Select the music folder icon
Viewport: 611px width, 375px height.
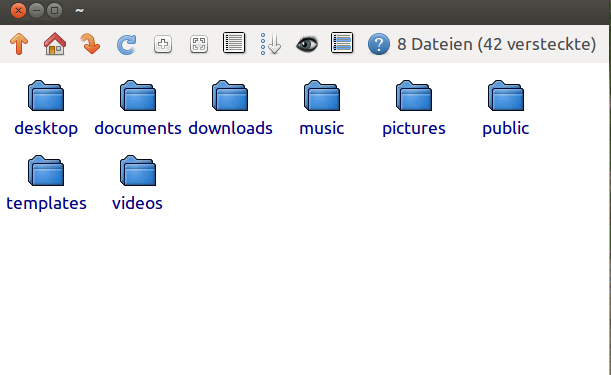[x=322, y=96]
